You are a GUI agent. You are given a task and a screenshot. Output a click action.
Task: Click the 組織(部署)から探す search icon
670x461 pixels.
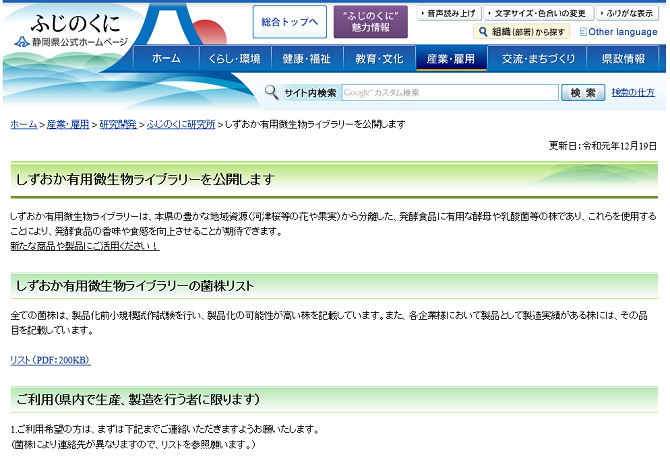point(483,32)
